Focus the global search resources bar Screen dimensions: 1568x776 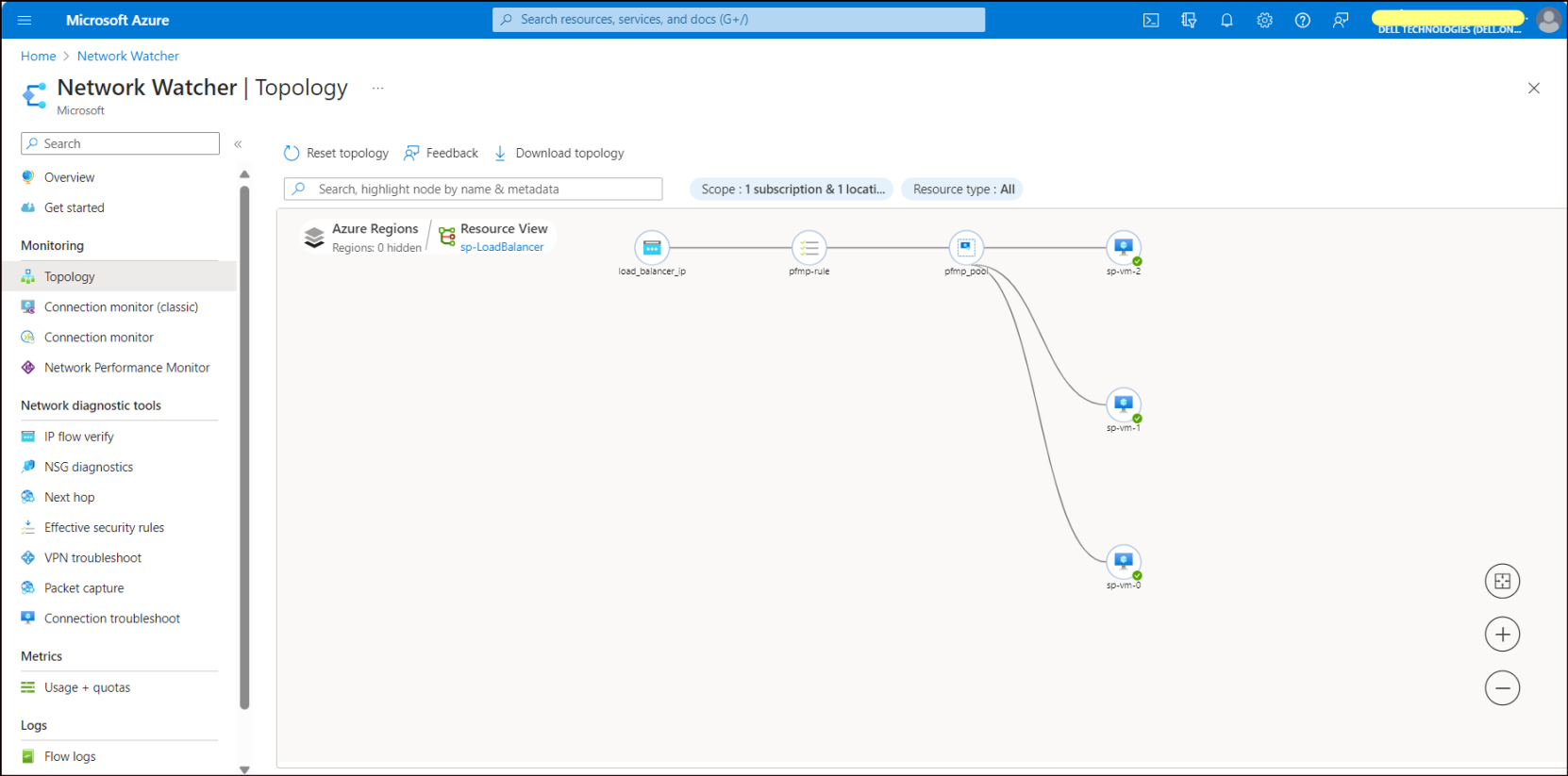(x=739, y=20)
